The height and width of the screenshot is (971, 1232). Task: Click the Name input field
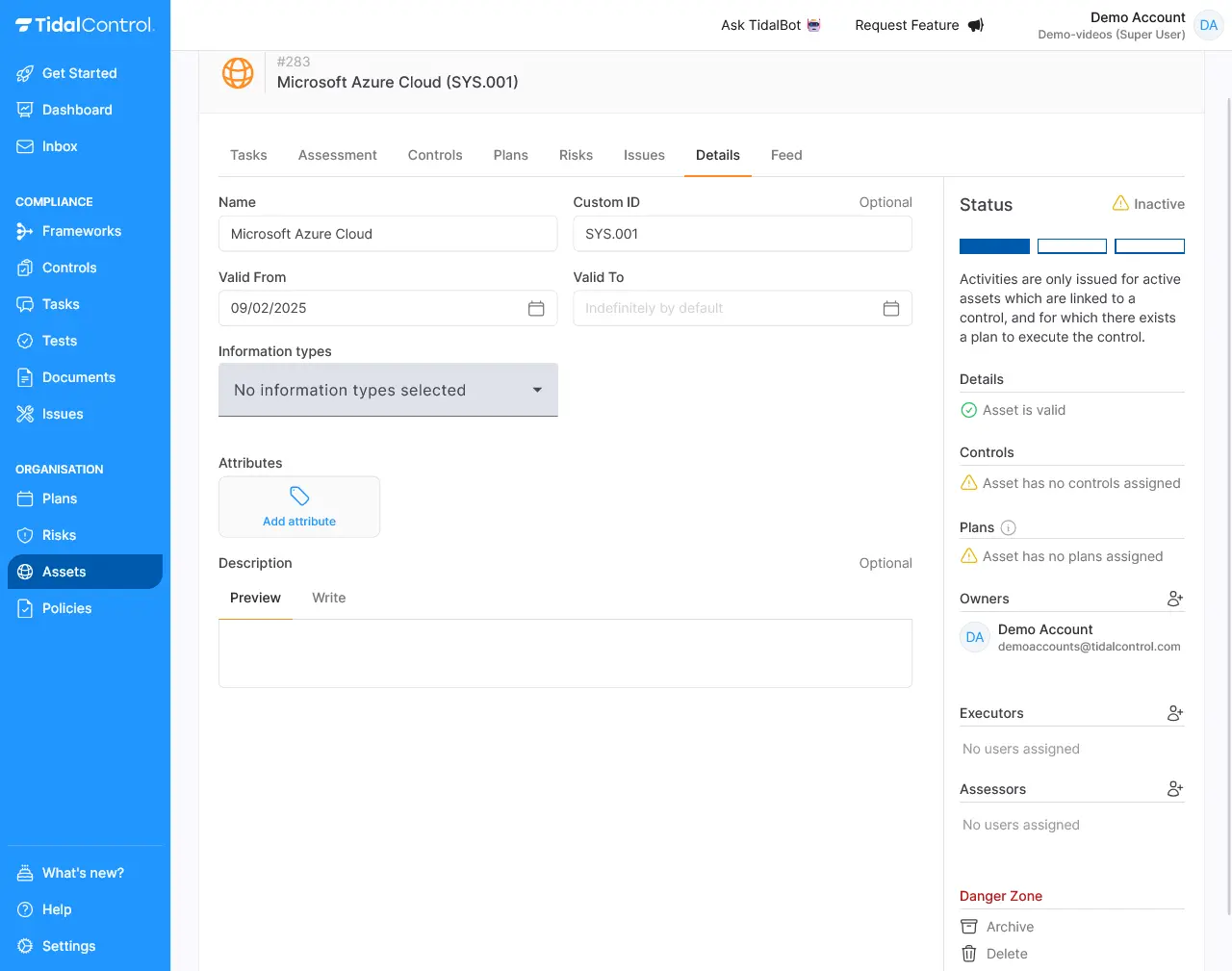(x=388, y=234)
